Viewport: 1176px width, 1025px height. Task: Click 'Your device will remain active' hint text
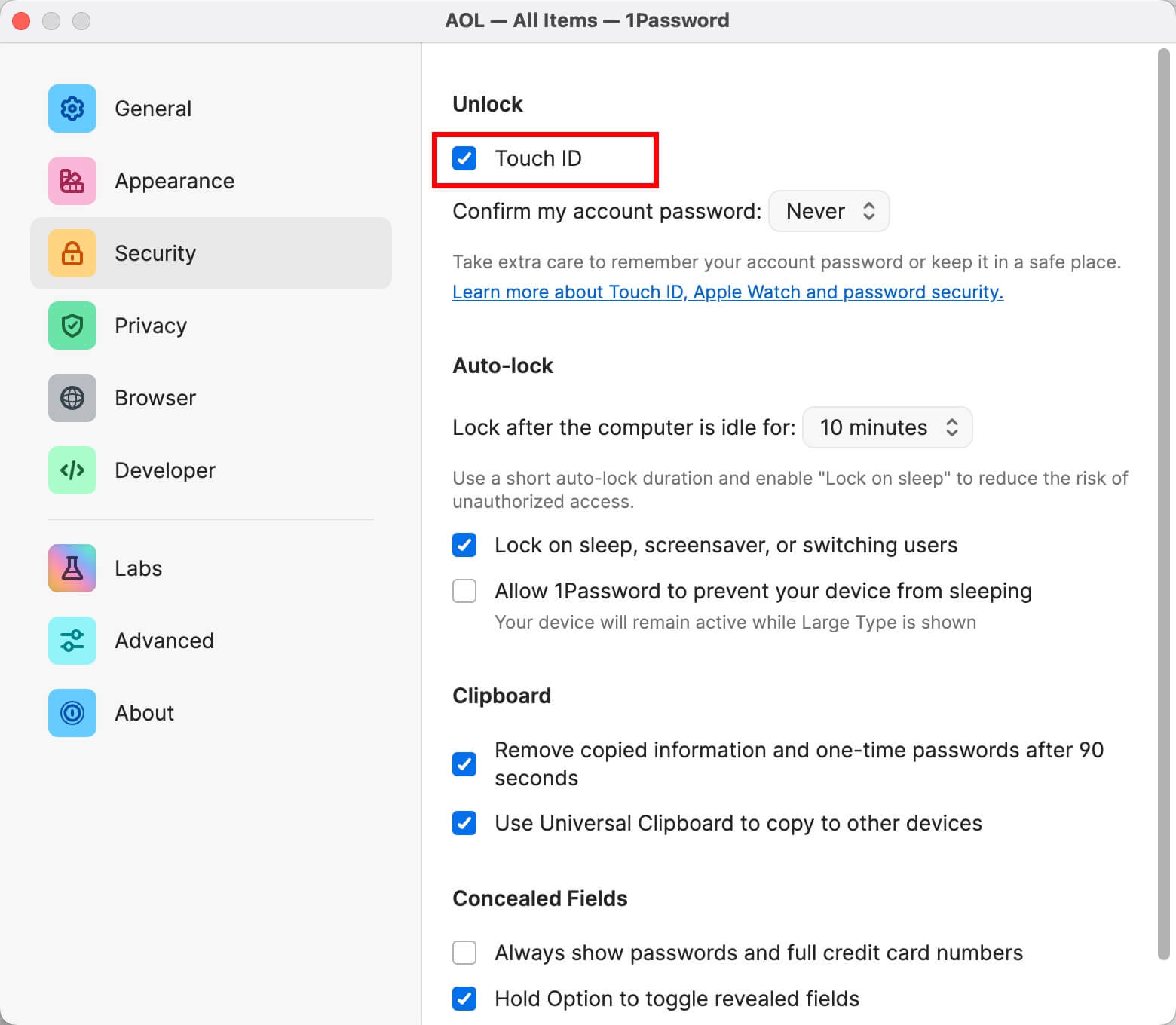coord(735,623)
